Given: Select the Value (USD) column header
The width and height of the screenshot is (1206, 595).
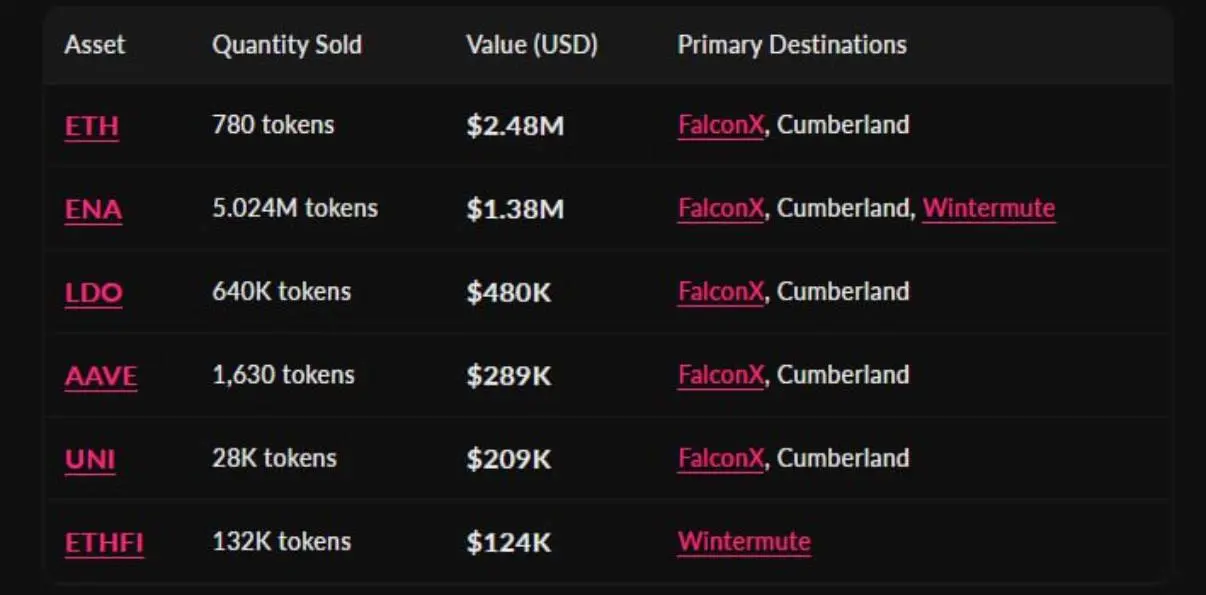Looking at the screenshot, I should 531,45.
